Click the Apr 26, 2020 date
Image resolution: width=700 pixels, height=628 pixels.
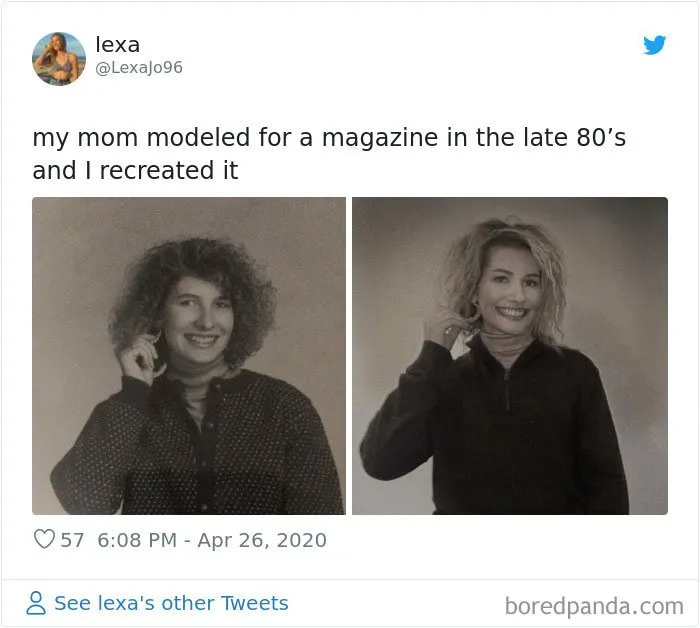point(262,540)
